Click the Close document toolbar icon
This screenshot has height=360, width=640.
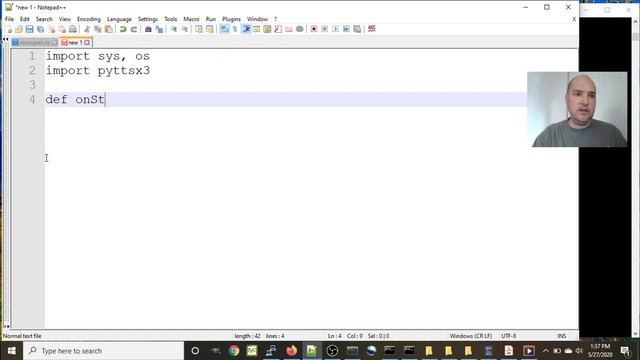51,29
